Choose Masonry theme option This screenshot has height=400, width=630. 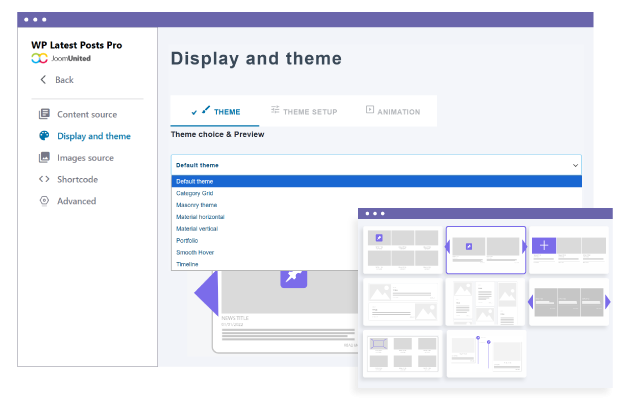pos(196,205)
